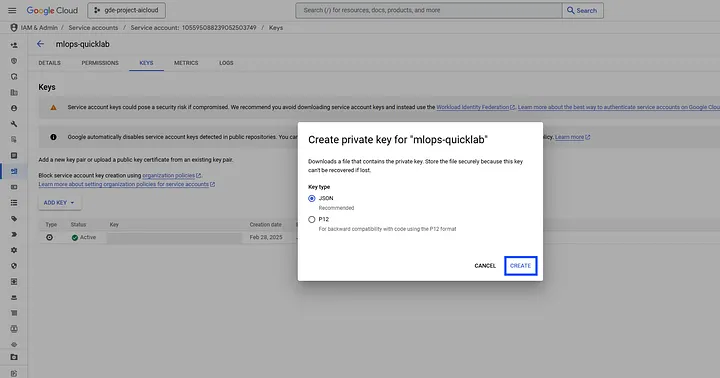Select the Keys tab
Screen dimensions: 720x378
click(x=146, y=63)
